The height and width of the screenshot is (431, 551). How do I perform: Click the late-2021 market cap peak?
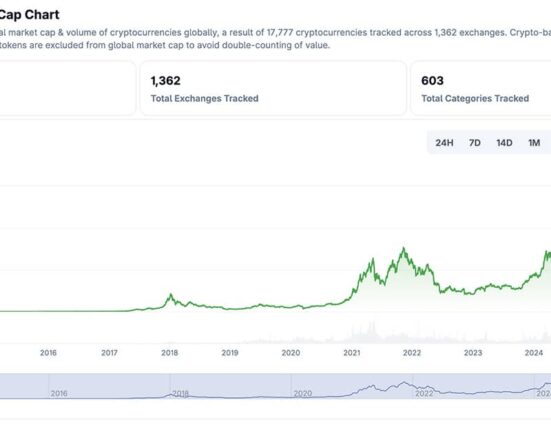[403, 249]
